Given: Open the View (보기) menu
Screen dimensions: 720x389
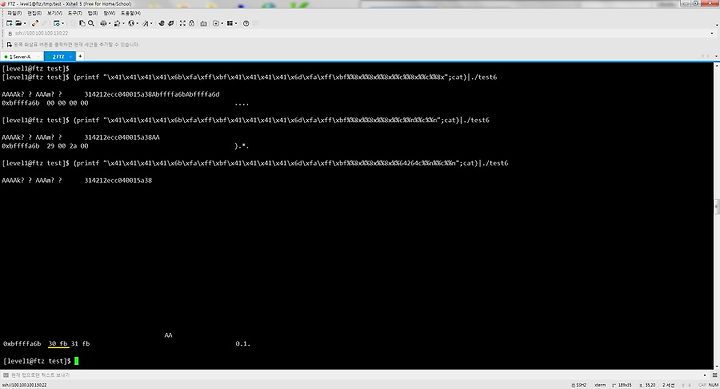Looking at the screenshot, I should [x=55, y=13].
